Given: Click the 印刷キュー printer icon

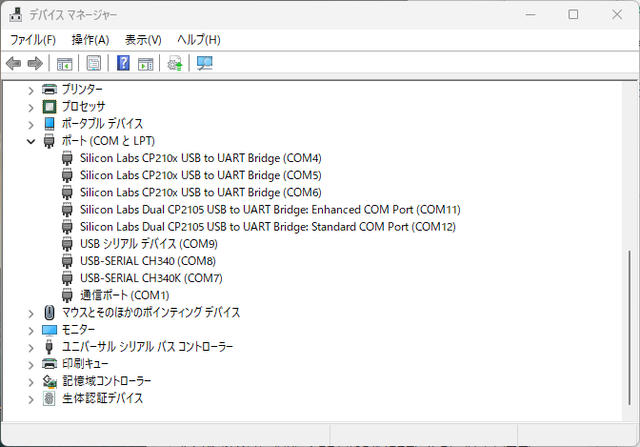Looking at the screenshot, I should coord(49,363).
